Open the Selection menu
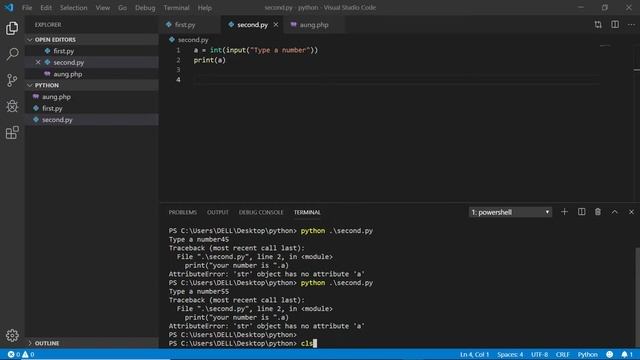Image resolution: width=640 pixels, height=360 pixels. coord(73,8)
